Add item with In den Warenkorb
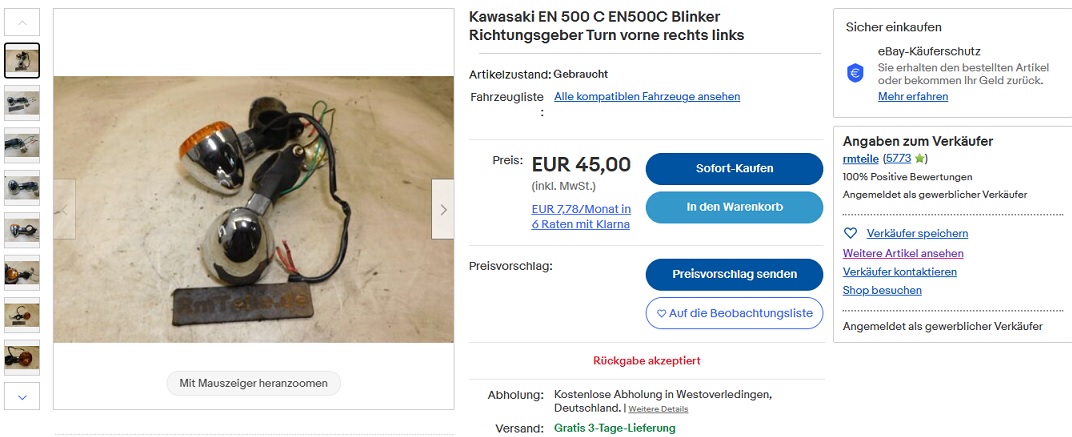Image resolution: width=1072 pixels, height=437 pixels. (734, 207)
